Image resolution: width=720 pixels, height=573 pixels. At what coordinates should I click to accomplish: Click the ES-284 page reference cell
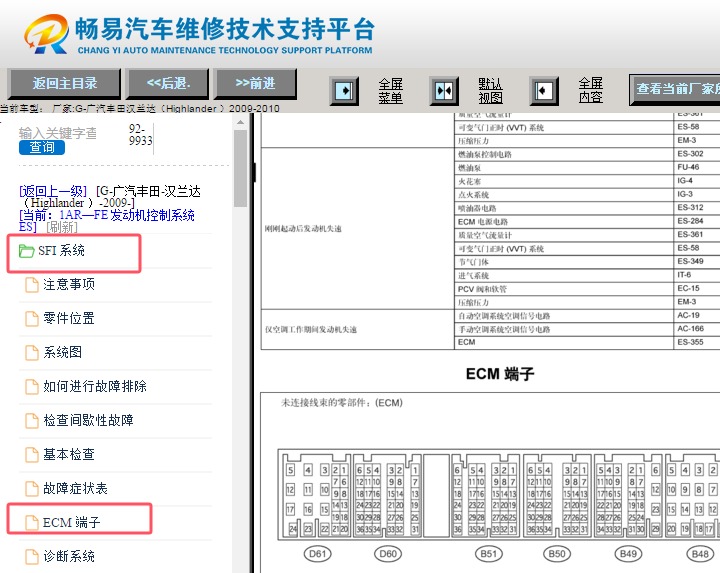point(697,221)
